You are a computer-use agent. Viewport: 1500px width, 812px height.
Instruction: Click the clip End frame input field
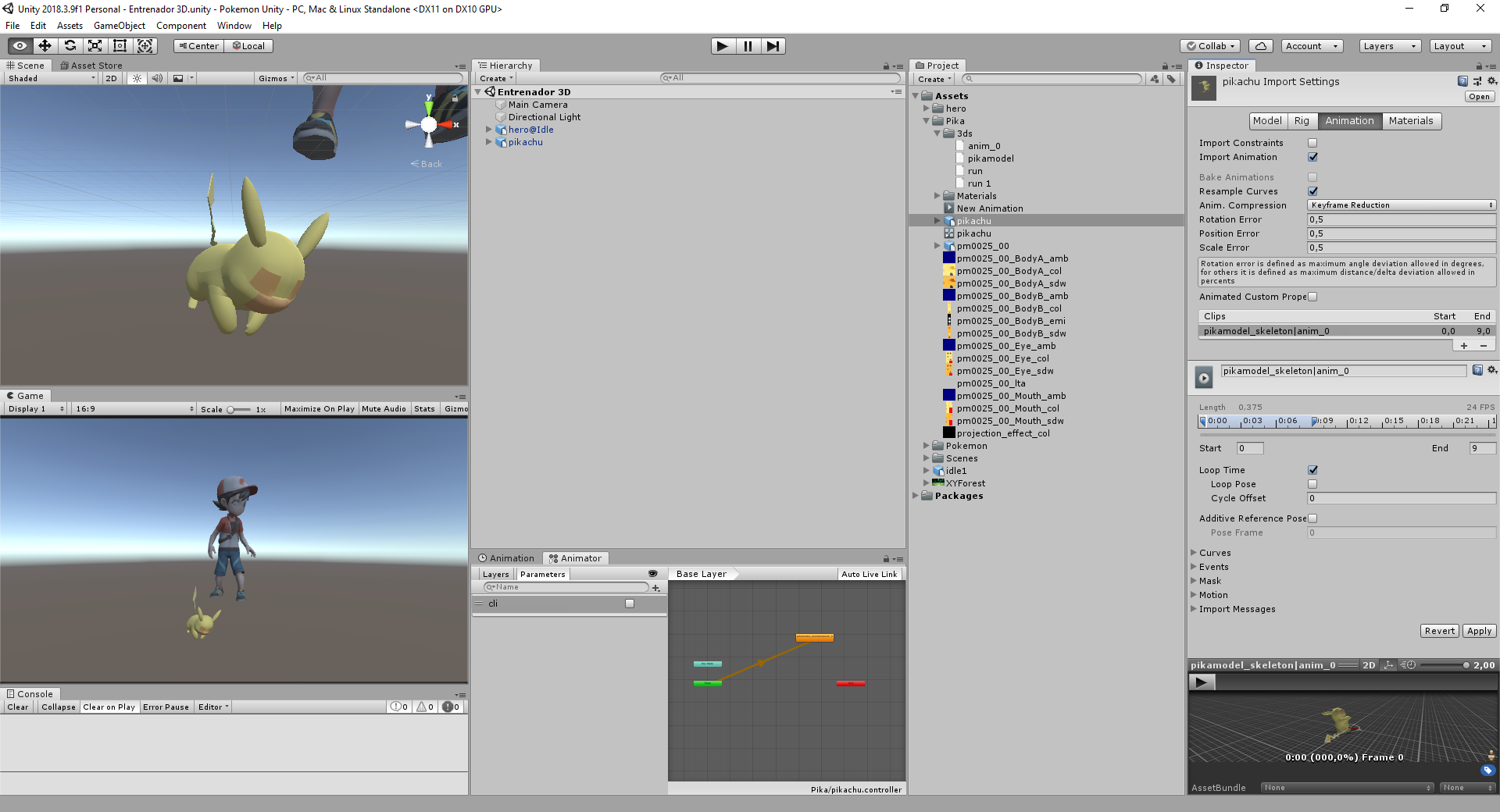1482,448
